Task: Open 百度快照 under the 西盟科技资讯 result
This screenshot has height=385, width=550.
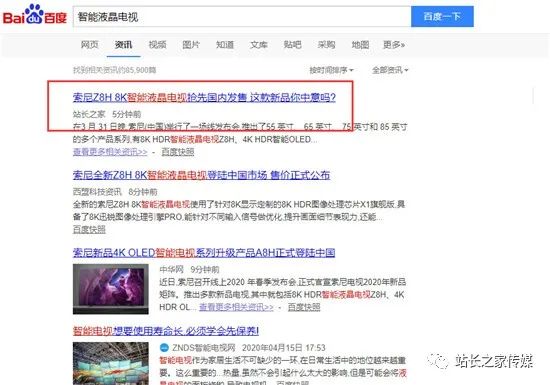Action: tap(89, 230)
